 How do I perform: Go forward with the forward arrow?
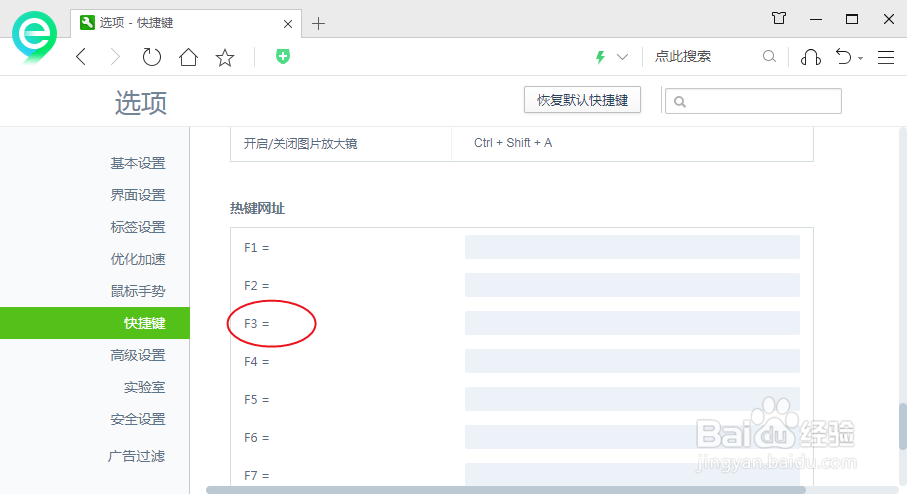115,57
